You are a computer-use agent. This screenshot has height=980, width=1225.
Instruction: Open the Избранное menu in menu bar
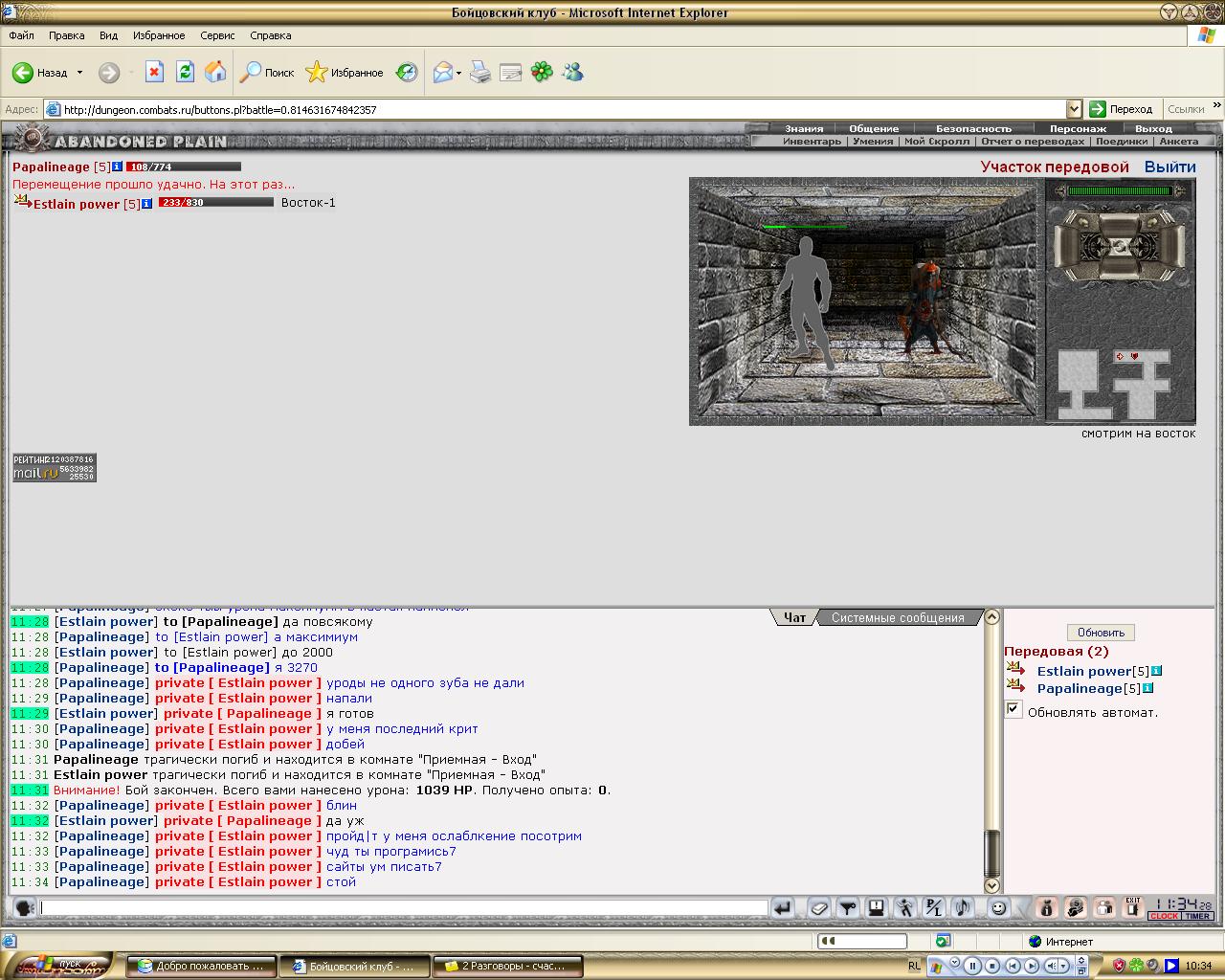pos(159,35)
